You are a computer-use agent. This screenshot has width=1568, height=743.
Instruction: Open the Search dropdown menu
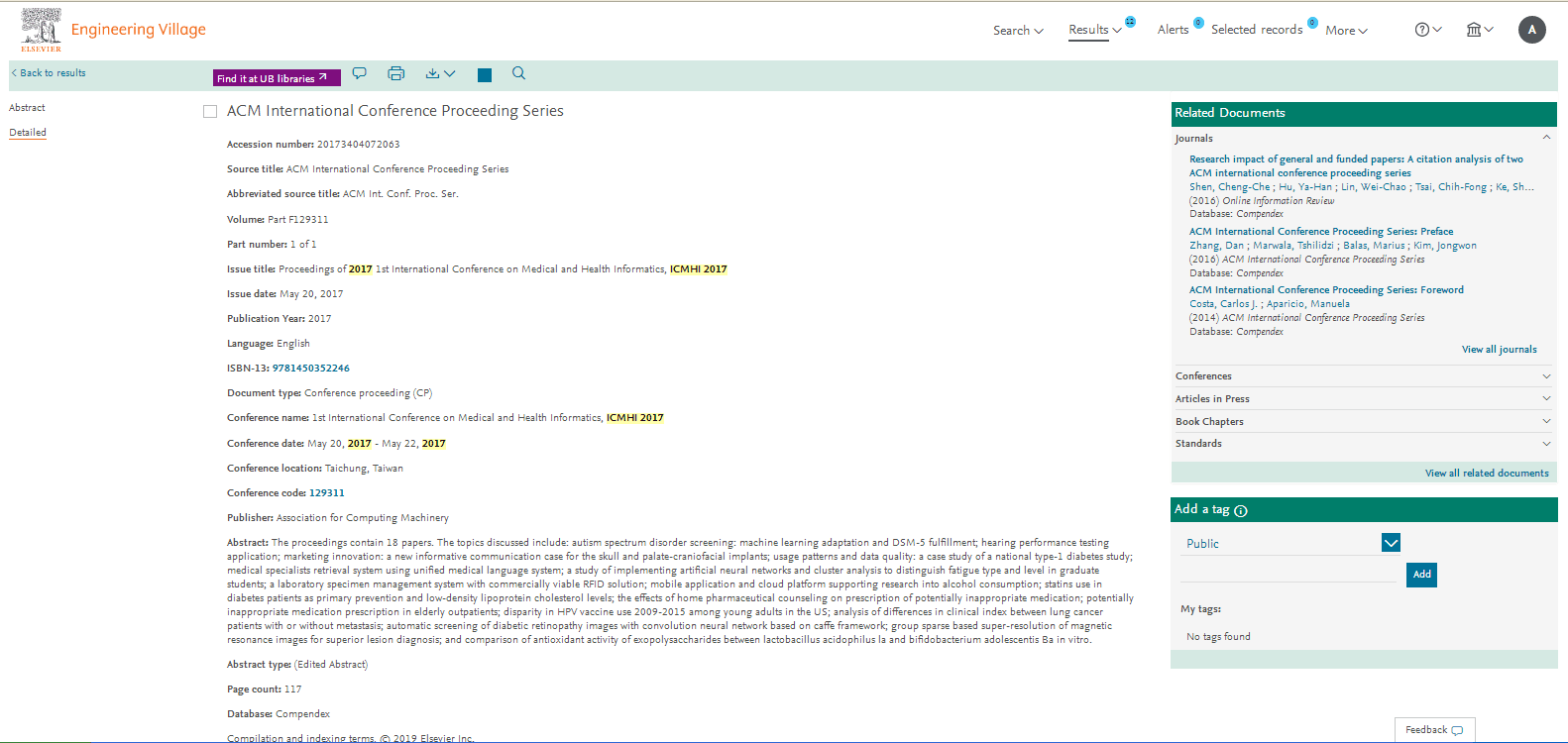click(x=1018, y=31)
